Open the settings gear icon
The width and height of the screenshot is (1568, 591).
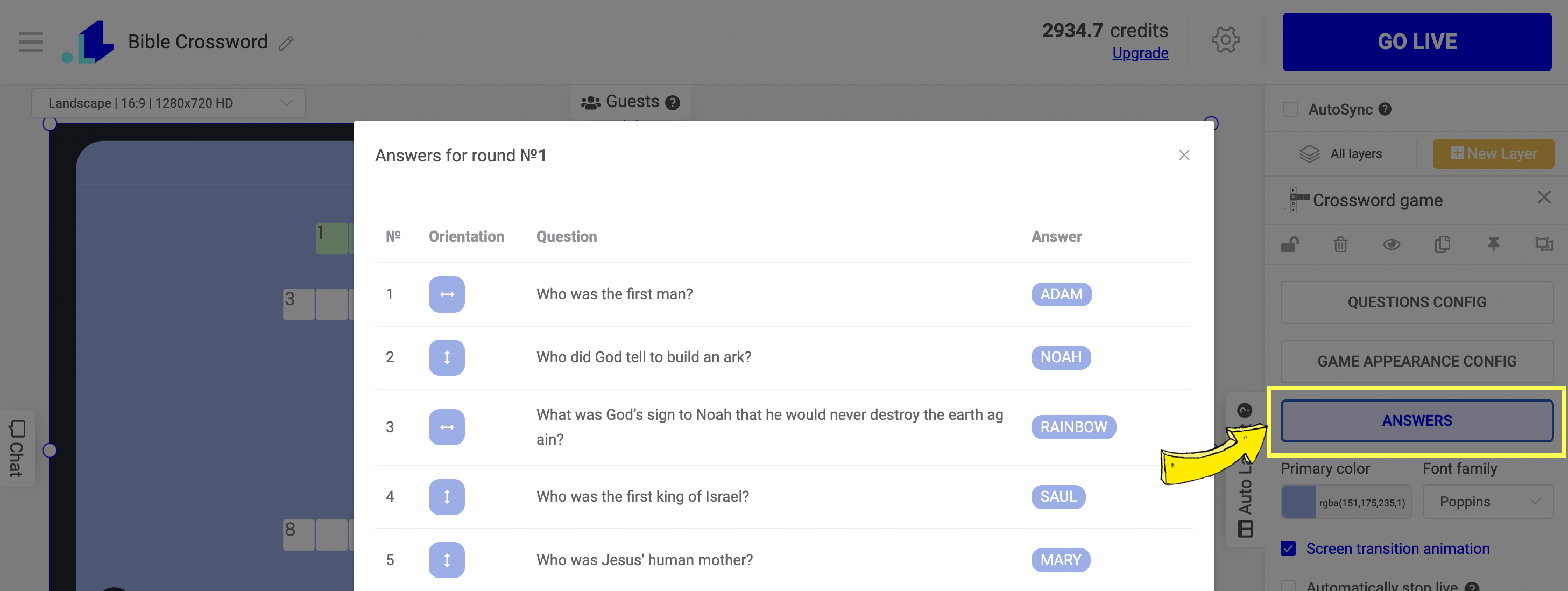(1225, 40)
